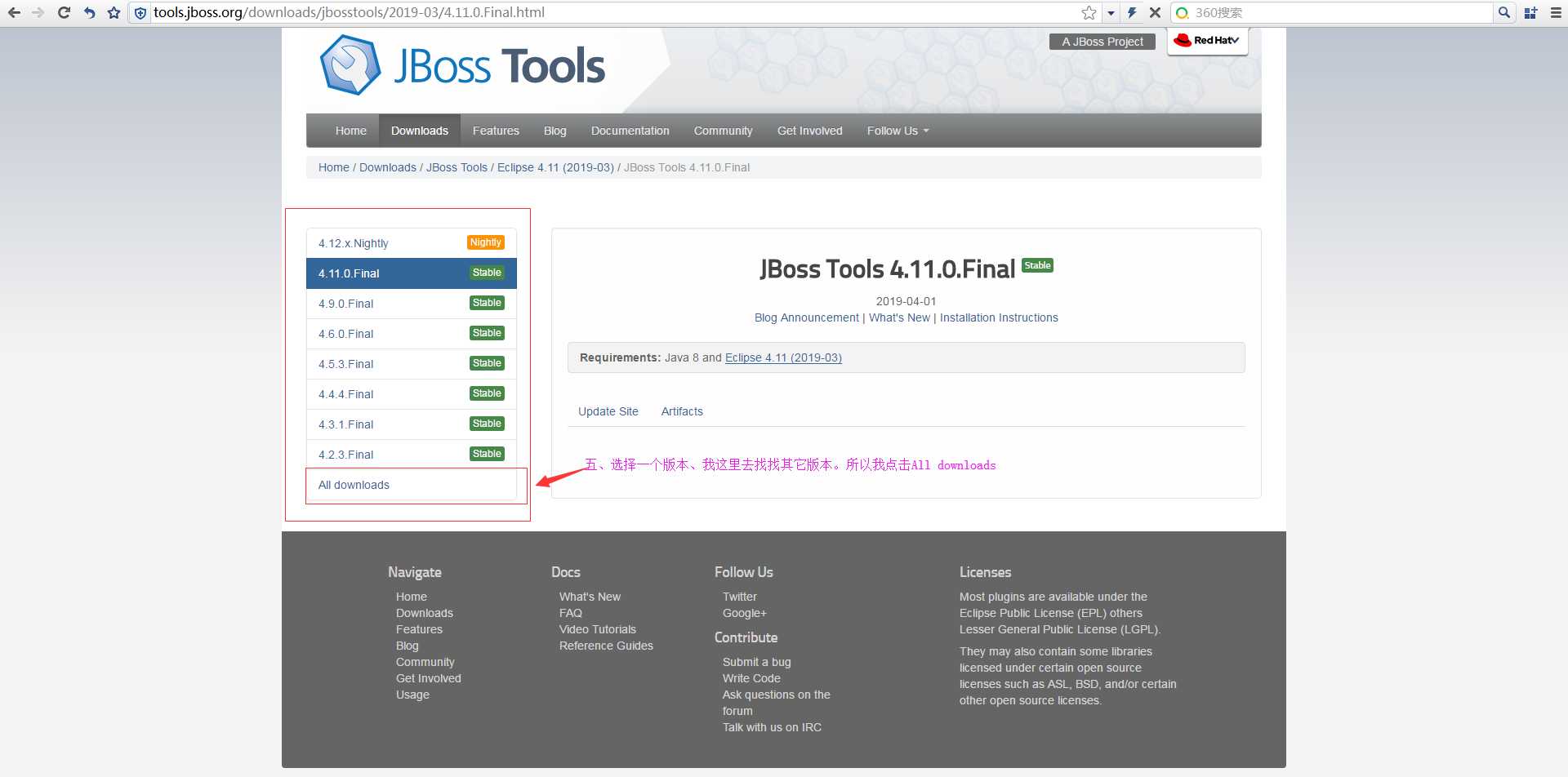Select version 4.5.3.Final
The width and height of the screenshot is (1568, 777).
[x=412, y=364]
